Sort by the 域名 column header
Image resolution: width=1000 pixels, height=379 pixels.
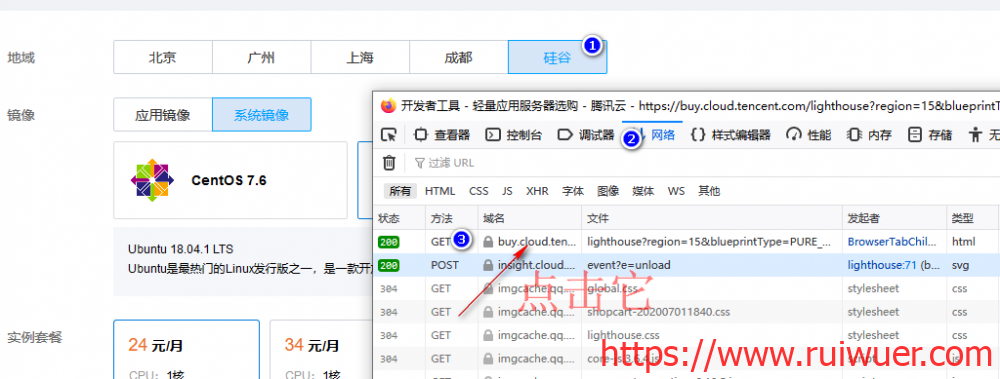pyautogui.click(x=529, y=218)
